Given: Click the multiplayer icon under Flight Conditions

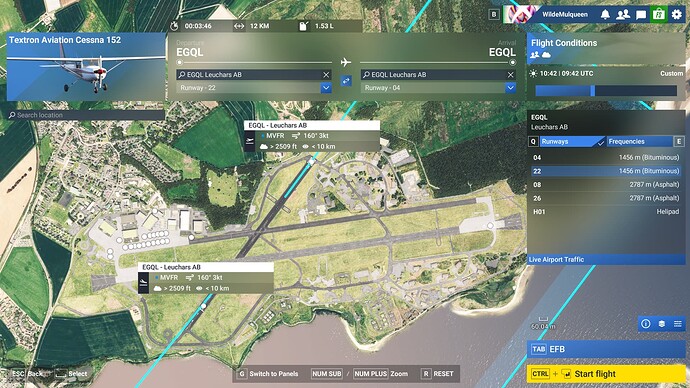Looking at the screenshot, I should coord(535,55).
